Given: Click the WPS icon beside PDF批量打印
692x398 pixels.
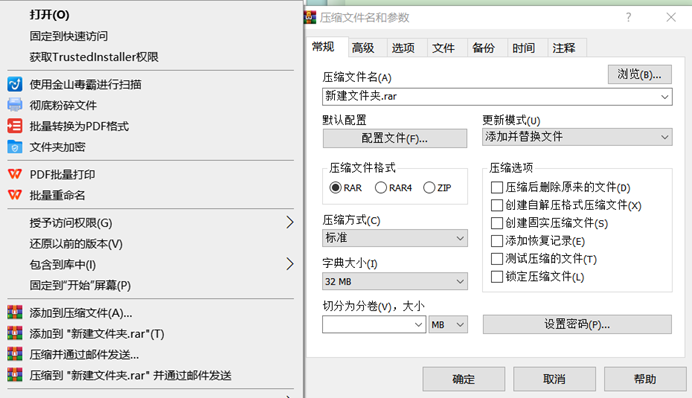Looking at the screenshot, I should [15, 174].
